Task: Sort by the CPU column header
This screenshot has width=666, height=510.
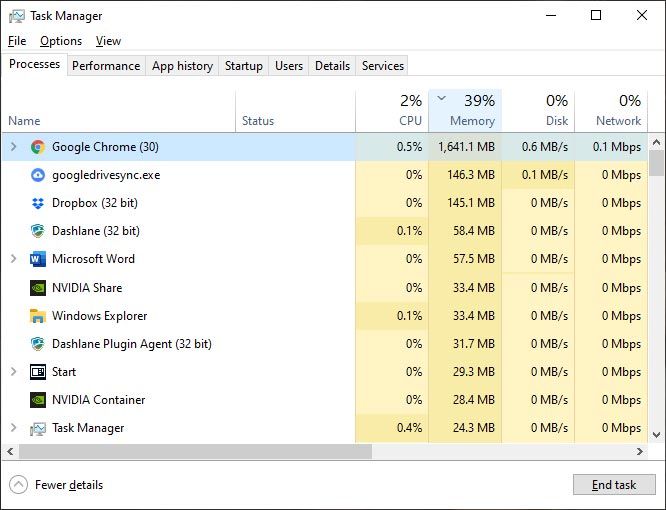Action: 392,111
